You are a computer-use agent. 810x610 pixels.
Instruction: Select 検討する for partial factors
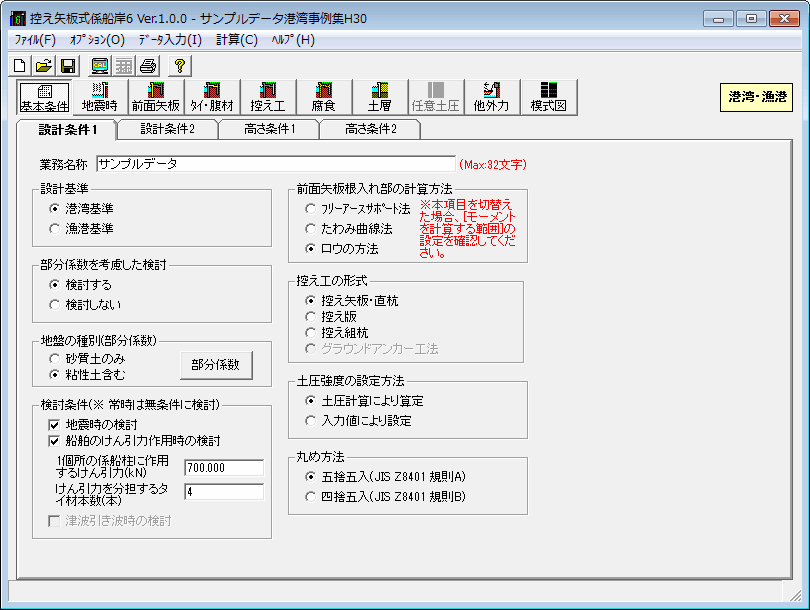click(x=81, y=285)
